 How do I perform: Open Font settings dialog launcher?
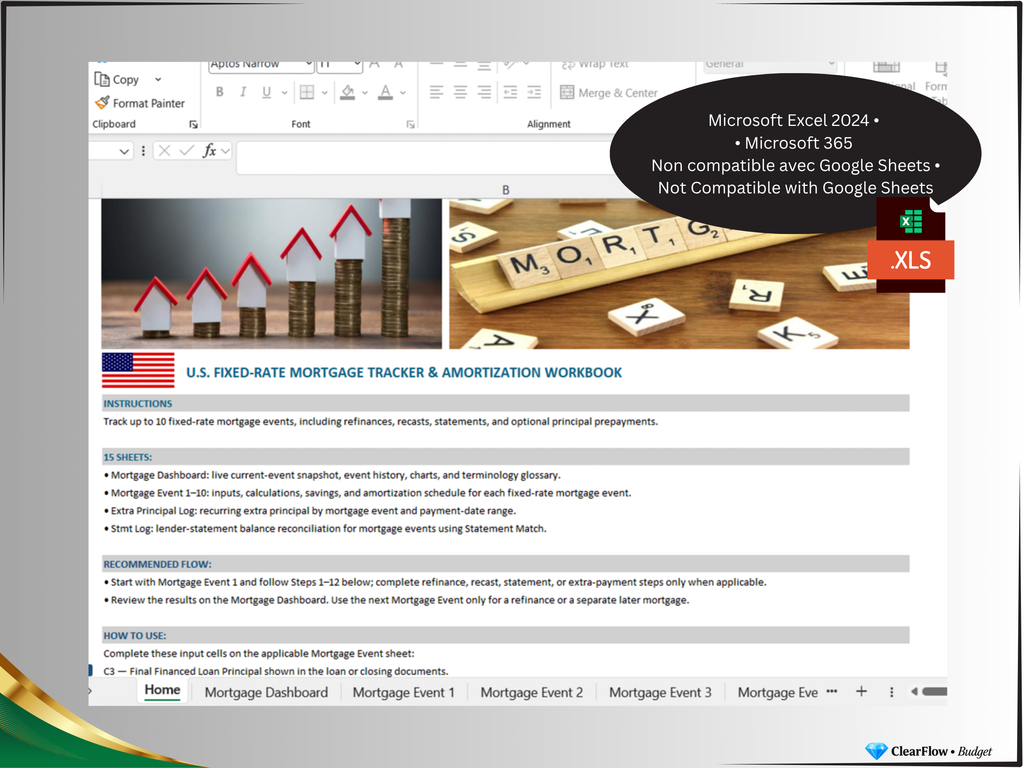[x=410, y=124]
